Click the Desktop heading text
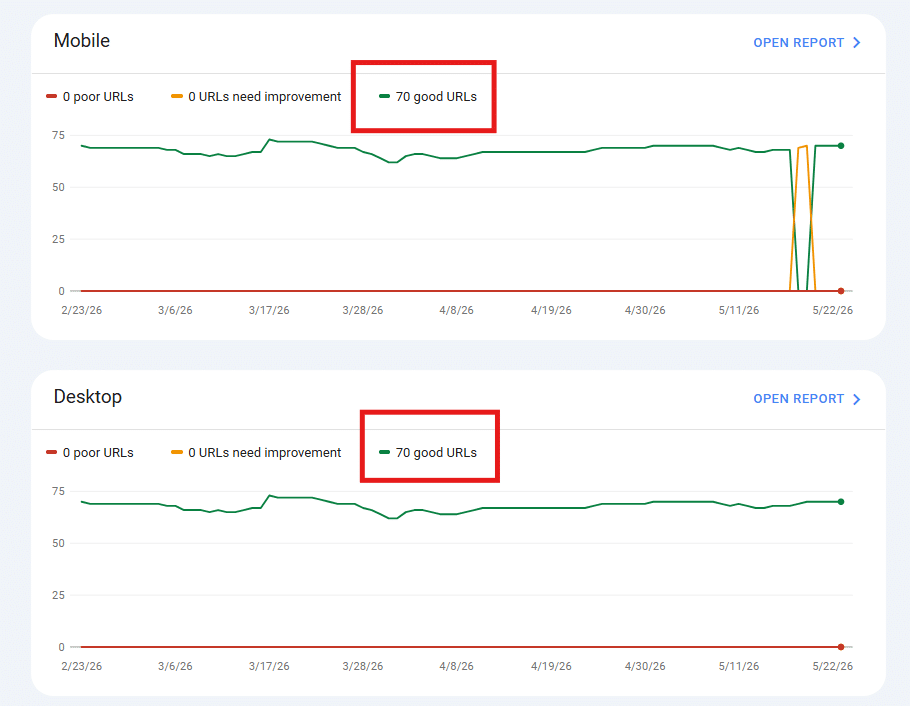Image resolution: width=910 pixels, height=706 pixels. pos(88,397)
